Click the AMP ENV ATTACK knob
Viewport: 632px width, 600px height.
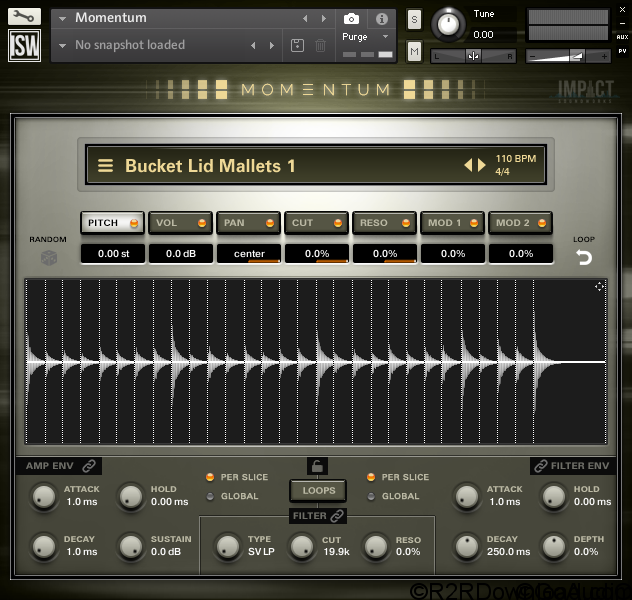[x=44, y=496]
